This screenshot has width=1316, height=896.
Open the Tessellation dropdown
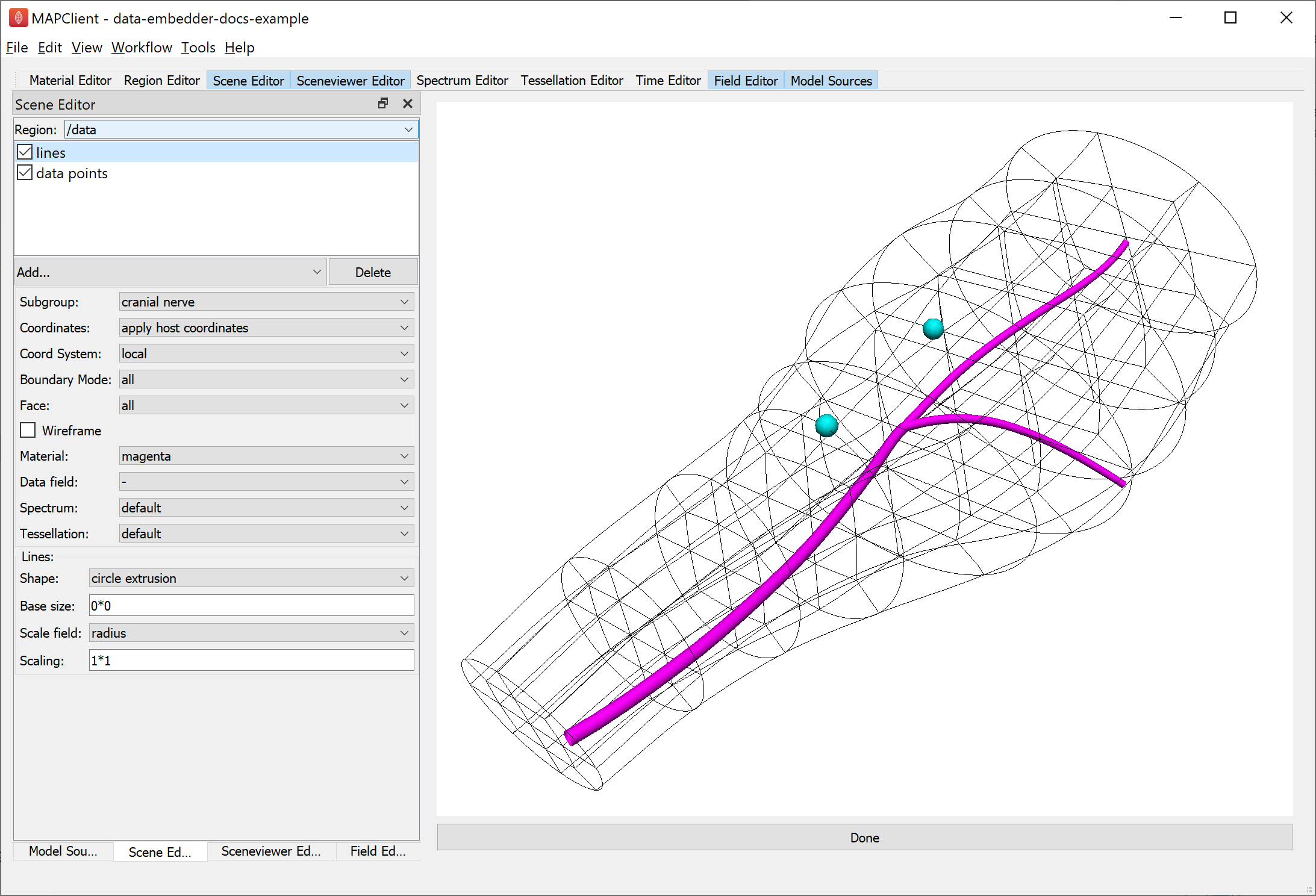(266, 534)
